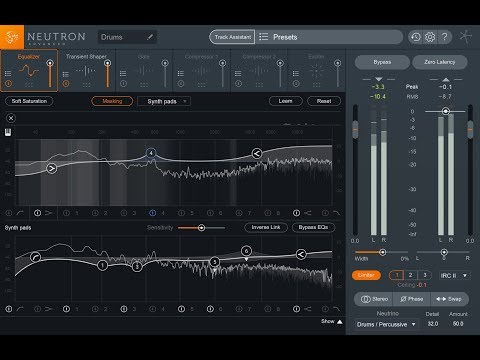The height and width of the screenshot is (360, 480).
Task: Open the Compressor 1 preset list icon
Action: coord(181,74)
